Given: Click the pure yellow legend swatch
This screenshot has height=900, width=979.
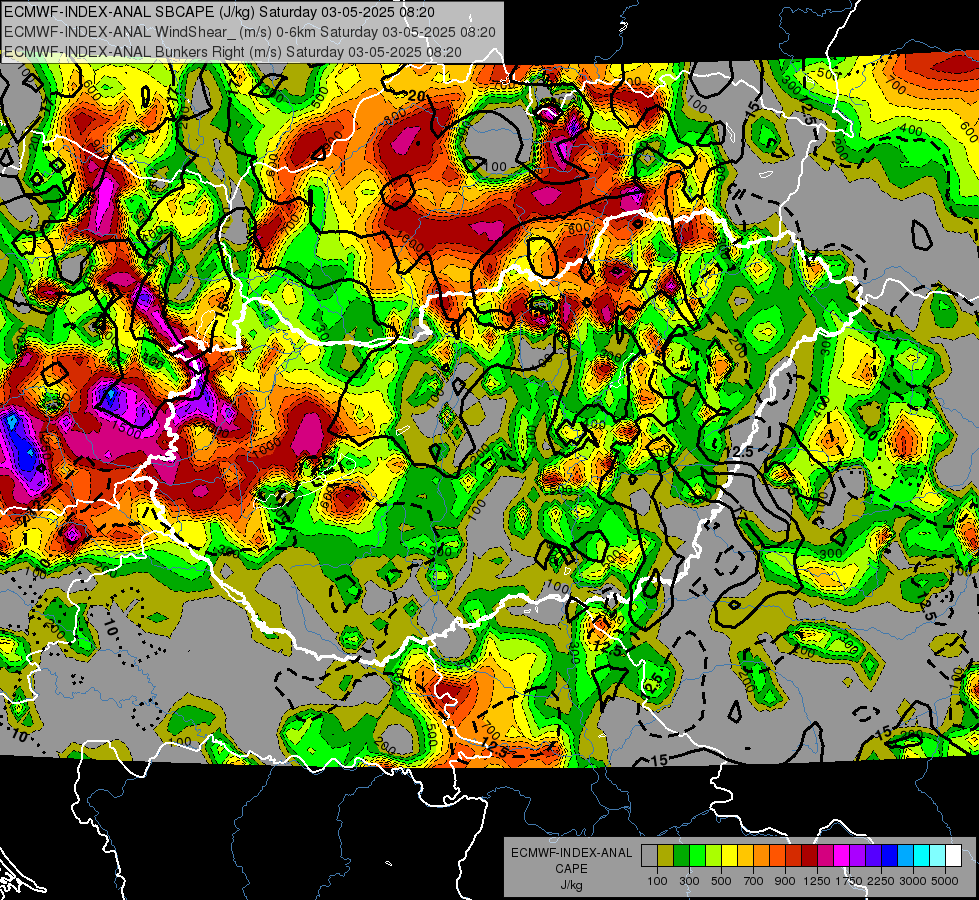Looking at the screenshot, I should (x=730, y=856).
